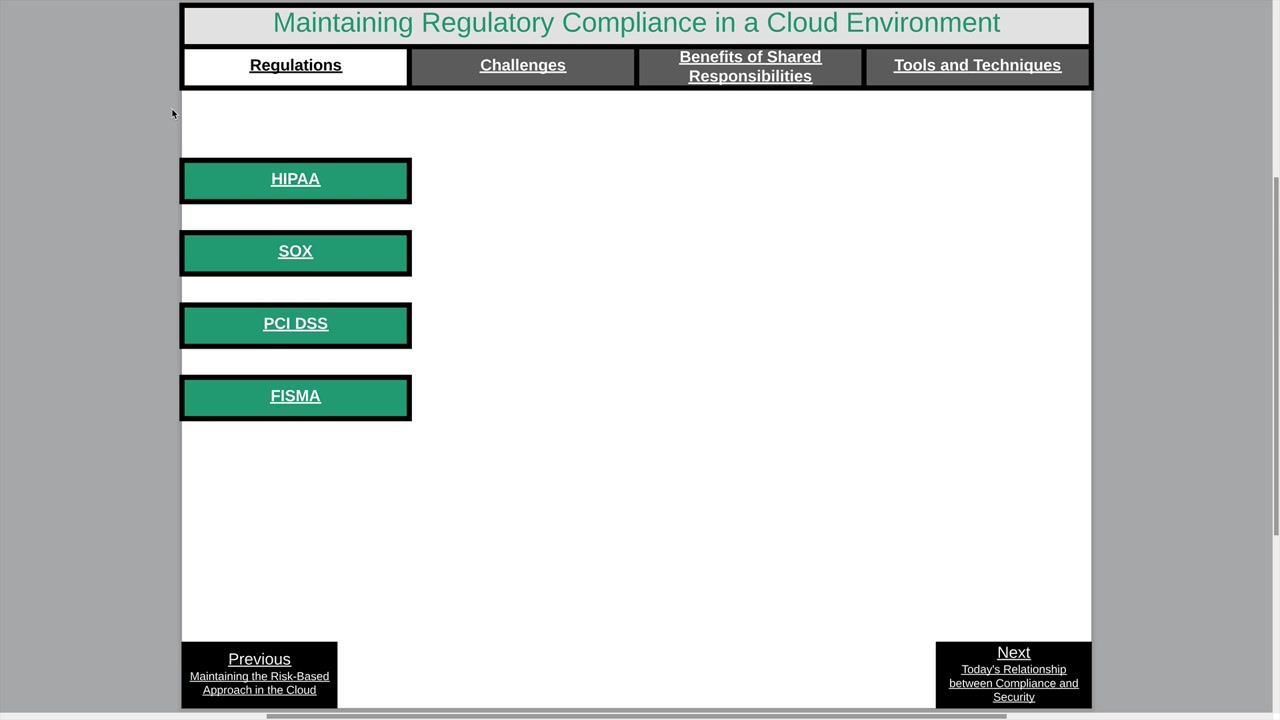Image resolution: width=1280 pixels, height=720 pixels.
Task: Open Benefits of Shared Responsibilities tab
Action: coord(750,66)
